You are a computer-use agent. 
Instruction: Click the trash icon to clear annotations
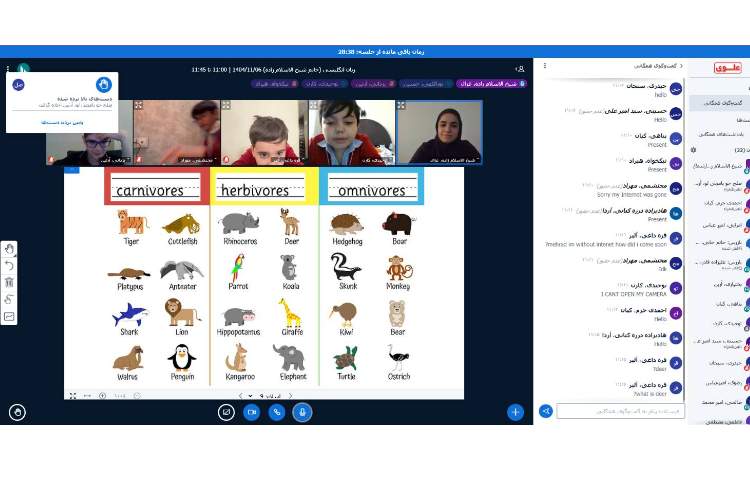pyautogui.click(x=10, y=283)
